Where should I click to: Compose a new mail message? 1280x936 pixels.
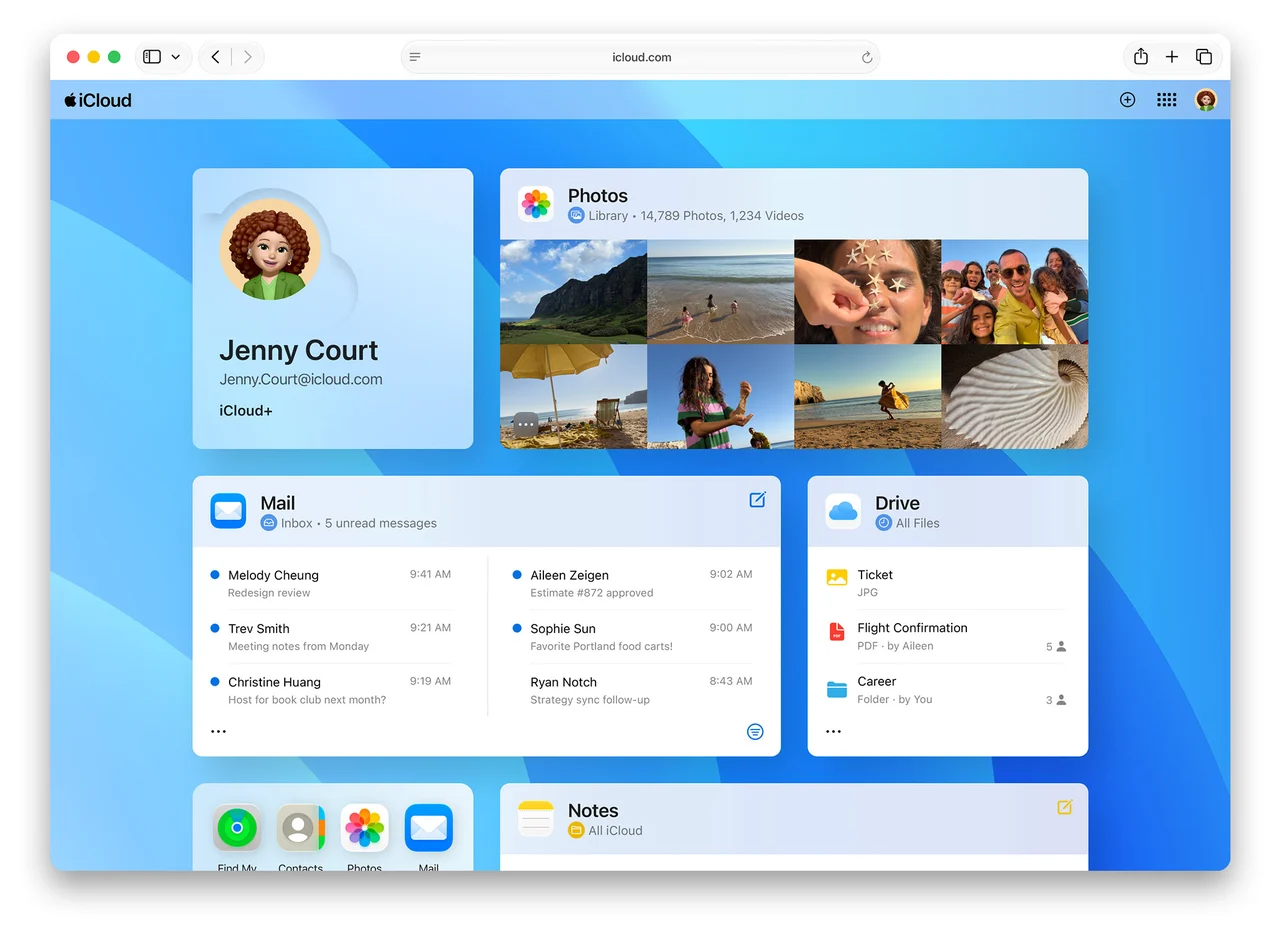pos(758,500)
